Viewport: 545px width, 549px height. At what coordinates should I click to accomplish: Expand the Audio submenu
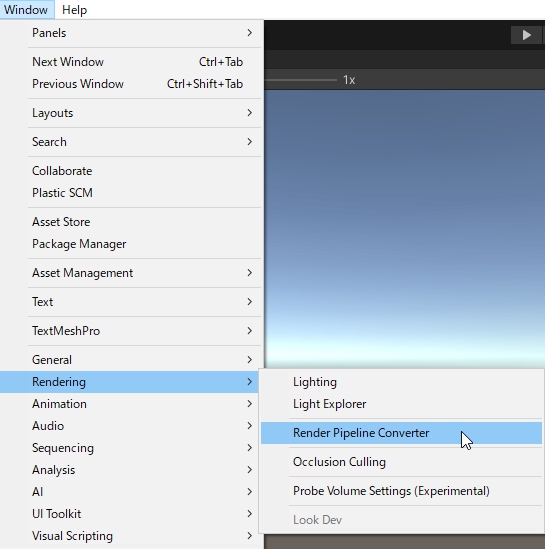(130, 426)
